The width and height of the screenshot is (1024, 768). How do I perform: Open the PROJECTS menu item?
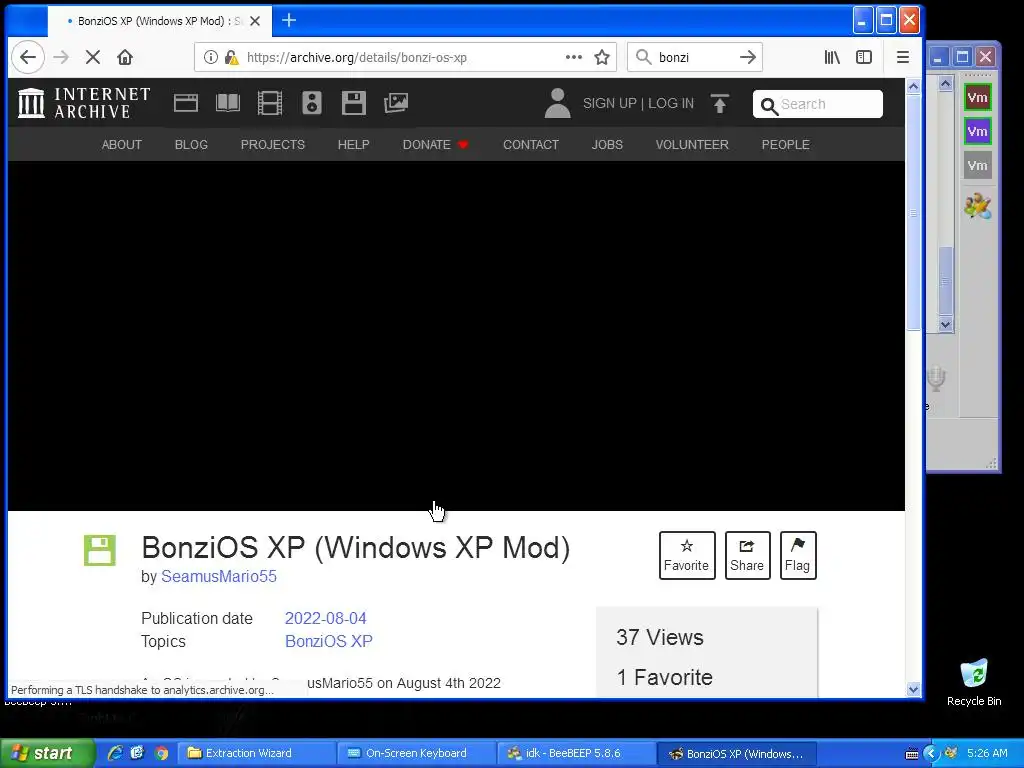tap(272, 144)
